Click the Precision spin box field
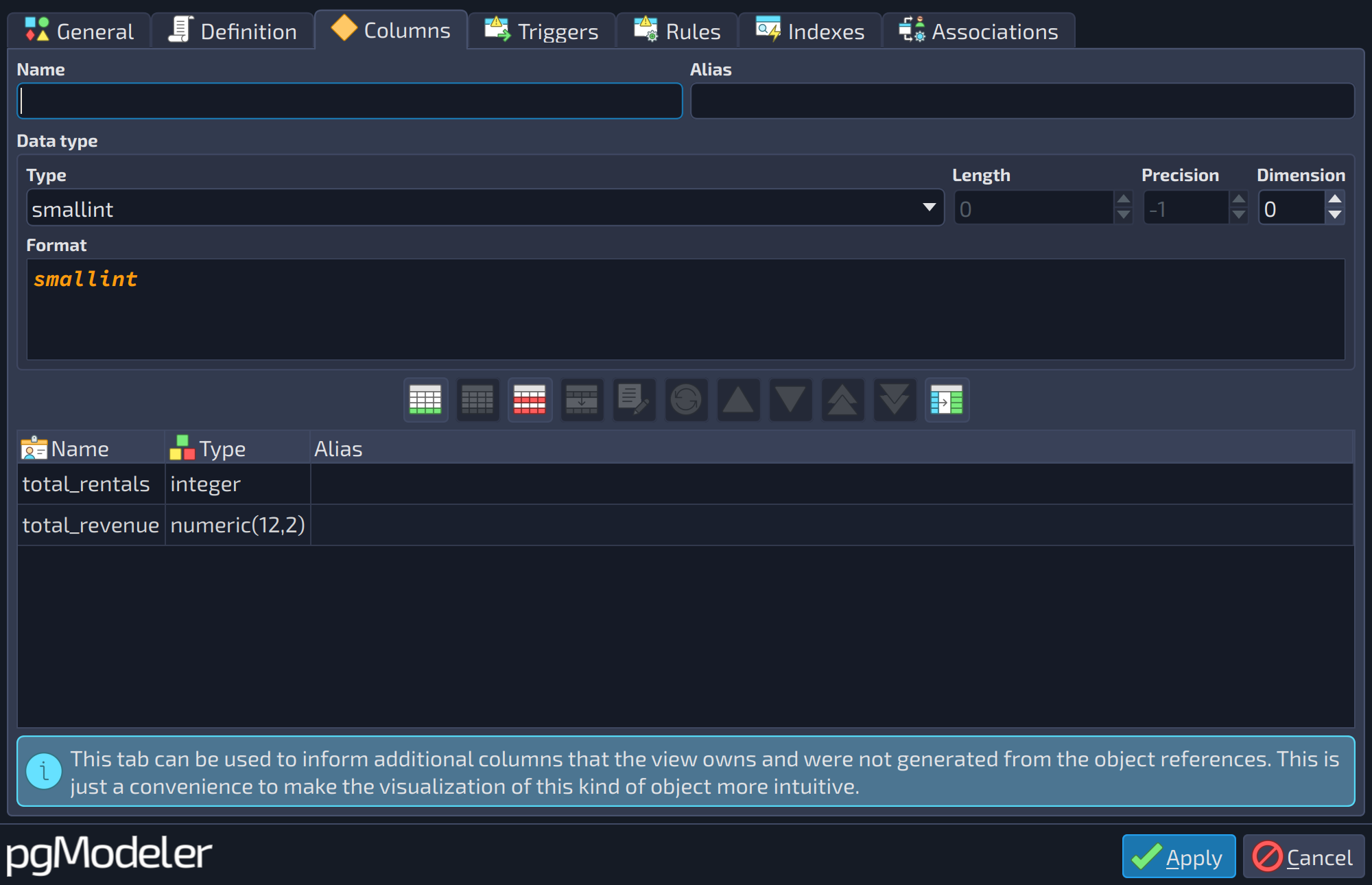 click(1186, 209)
